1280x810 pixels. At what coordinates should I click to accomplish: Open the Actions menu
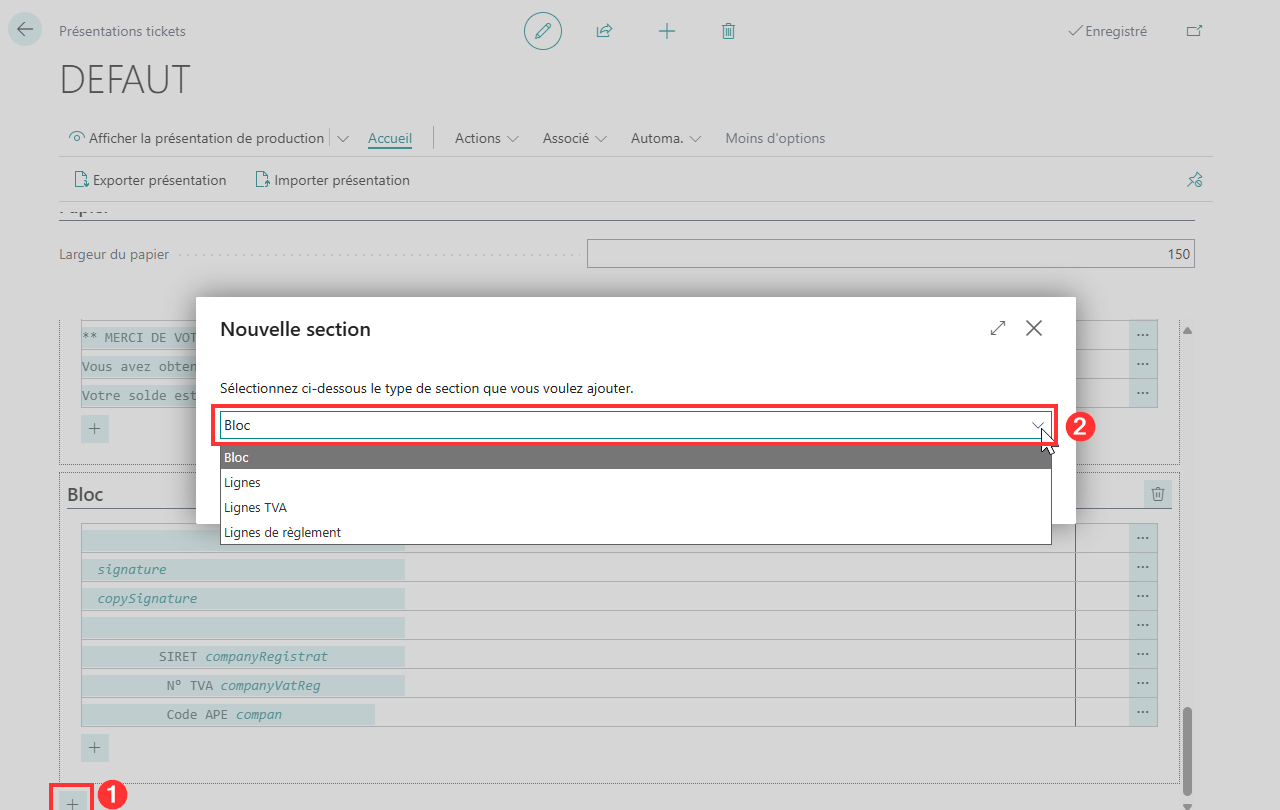point(487,138)
